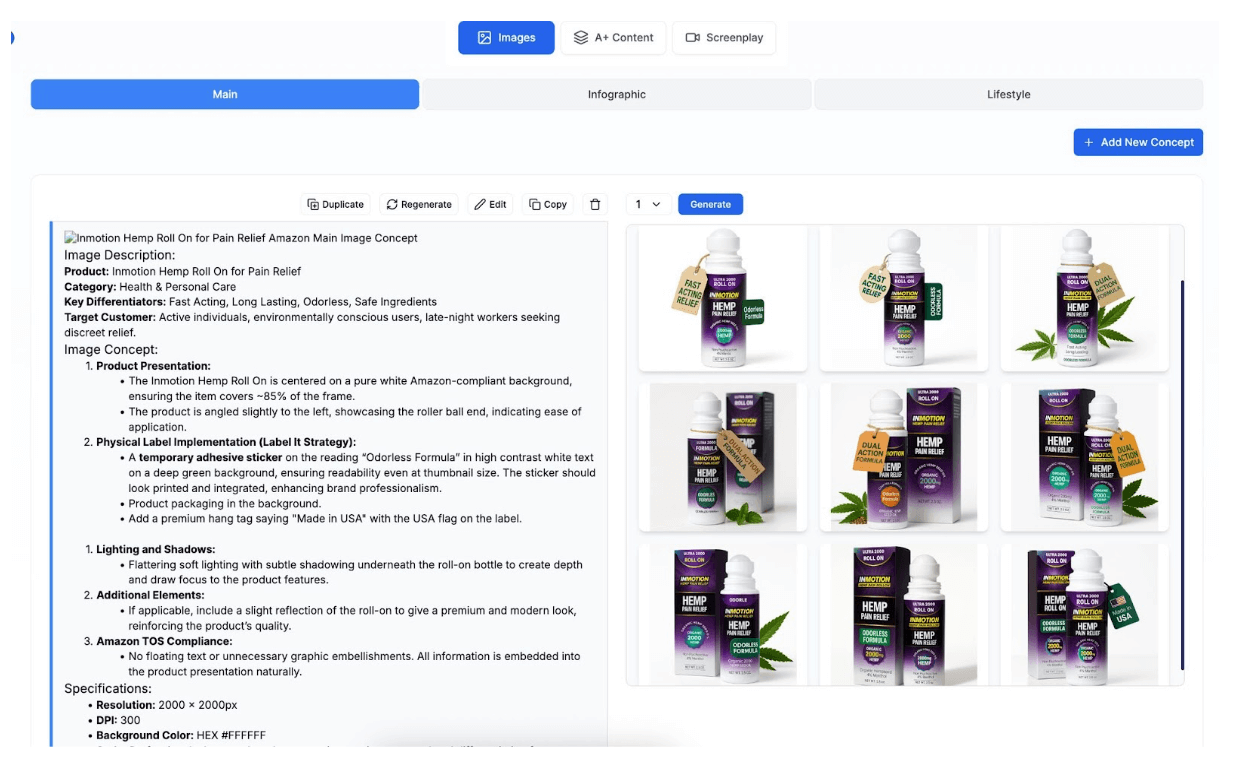Select the Main image category tab

[225, 94]
